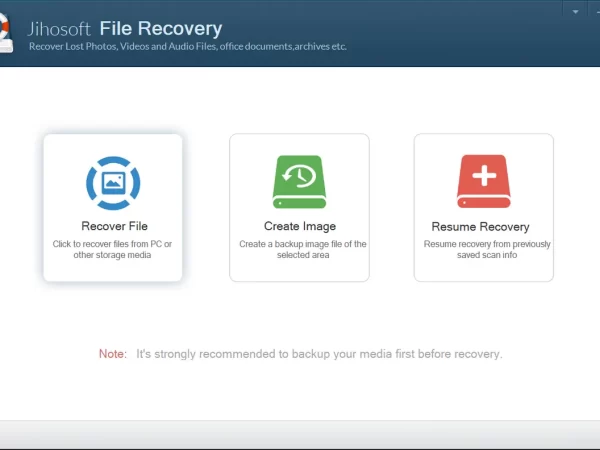Image resolution: width=600 pixels, height=450 pixels.
Task: Click 'Create a backup image file' description
Action: click(x=303, y=249)
